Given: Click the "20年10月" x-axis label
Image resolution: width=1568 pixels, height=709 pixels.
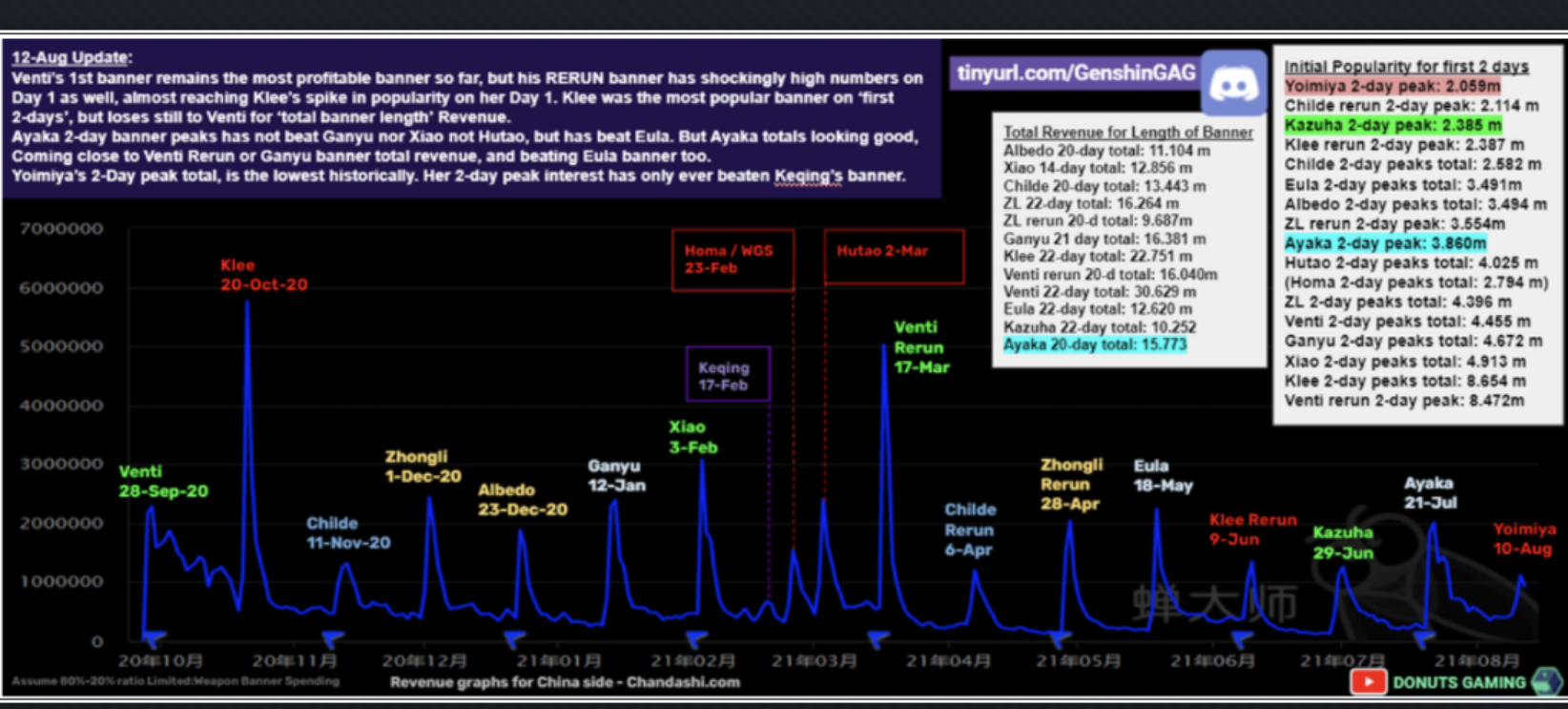Looking at the screenshot, I should tap(160, 660).
